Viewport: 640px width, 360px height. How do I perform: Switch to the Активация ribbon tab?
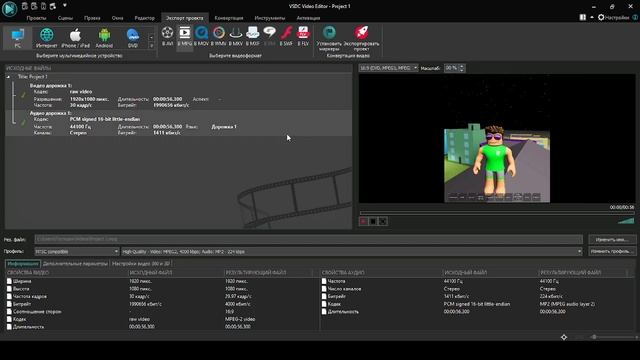308,18
